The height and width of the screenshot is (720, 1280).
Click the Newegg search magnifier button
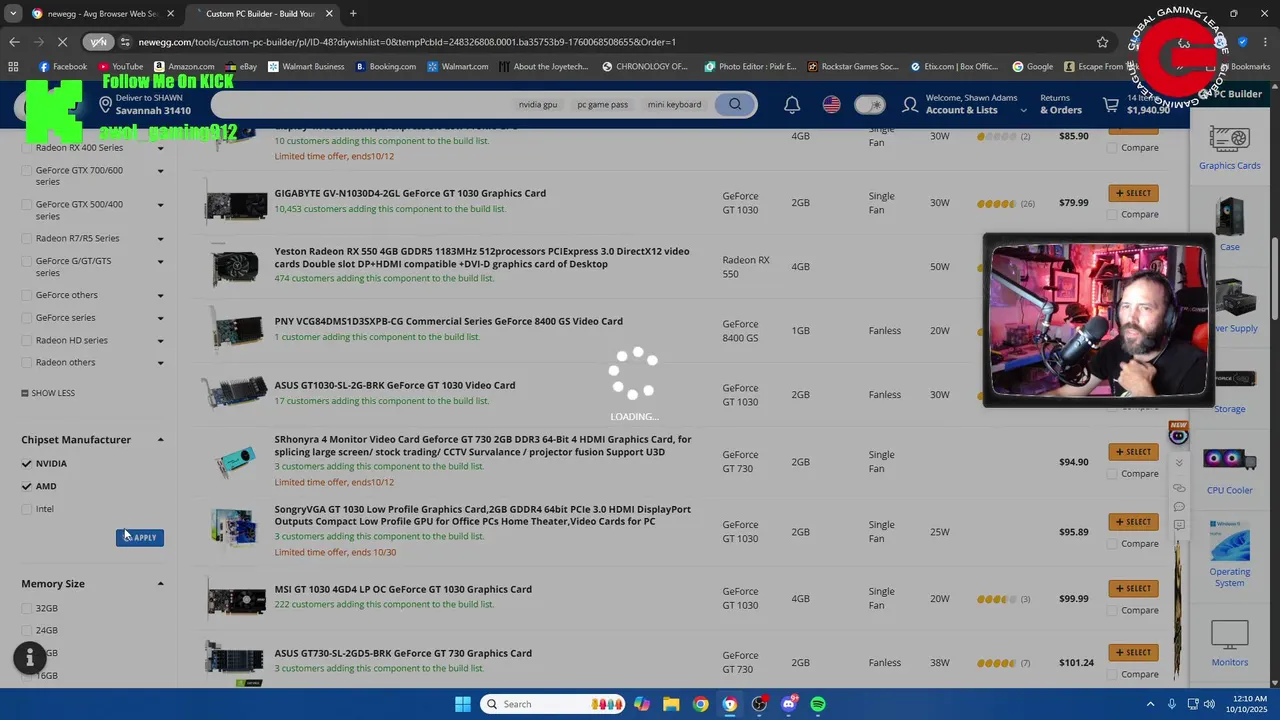[x=735, y=104]
